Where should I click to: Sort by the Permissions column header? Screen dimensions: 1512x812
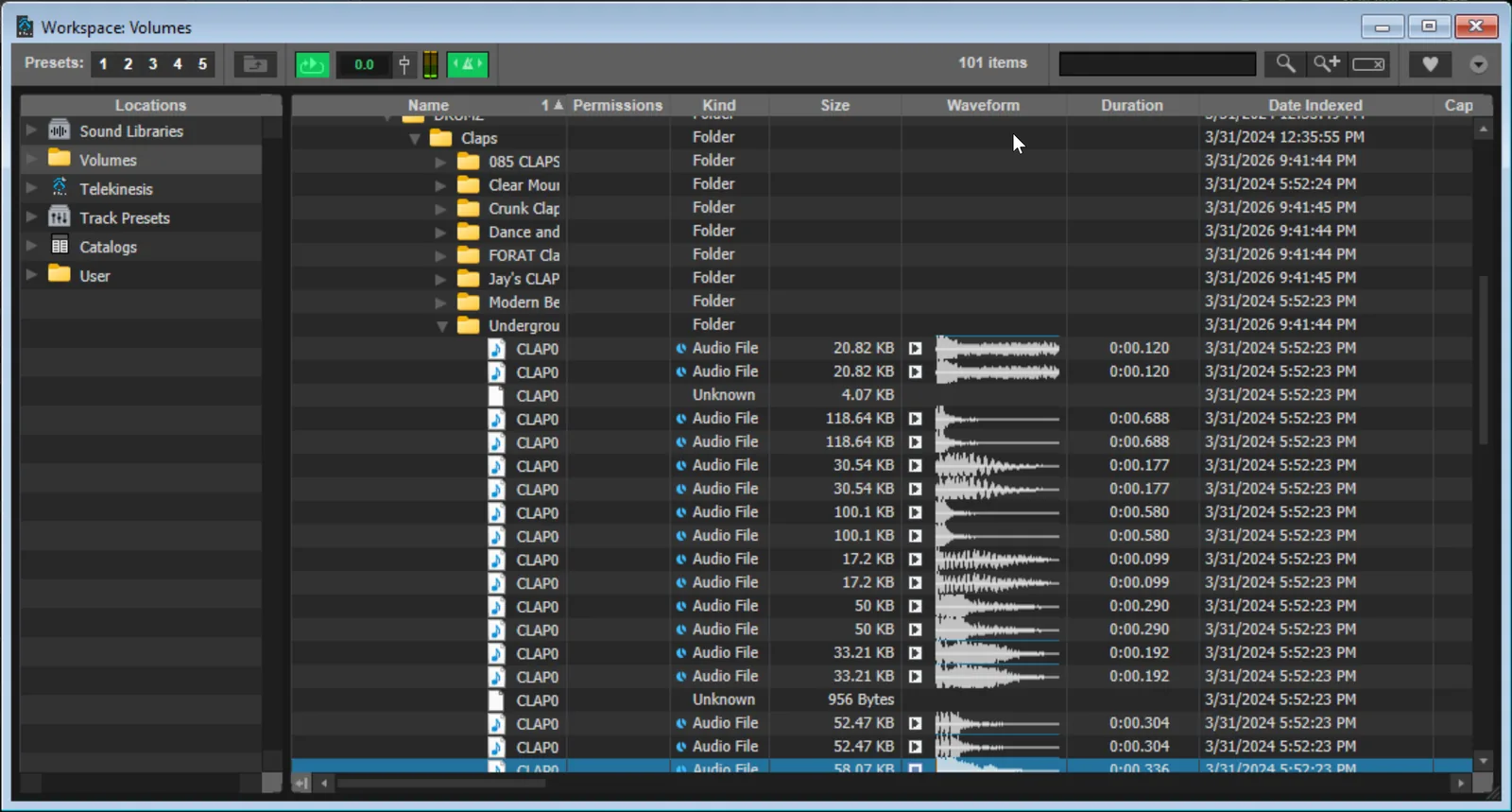point(617,105)
